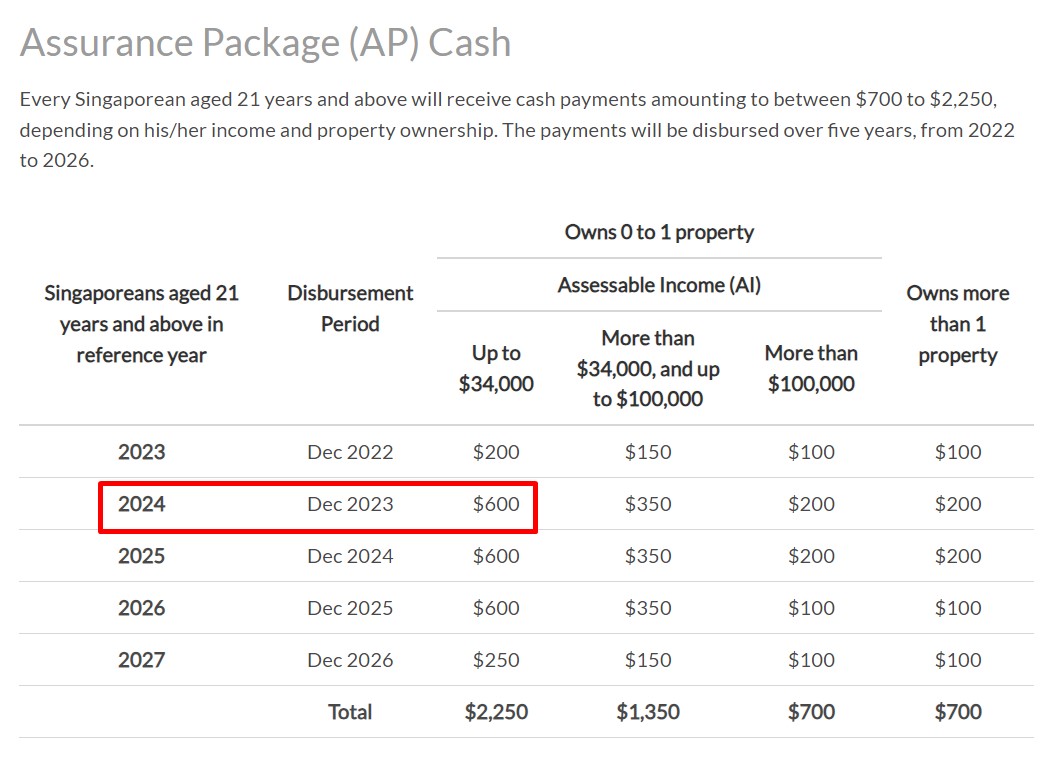Select the "Owns more than 1 property" header
1055x761 pixels.
pyautogui.click(x=957, y=324)
